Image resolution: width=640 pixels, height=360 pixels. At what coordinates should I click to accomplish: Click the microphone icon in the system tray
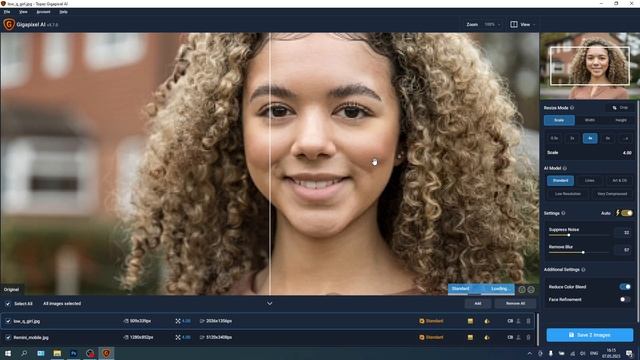pyautogui.click(x=551, y=353)
